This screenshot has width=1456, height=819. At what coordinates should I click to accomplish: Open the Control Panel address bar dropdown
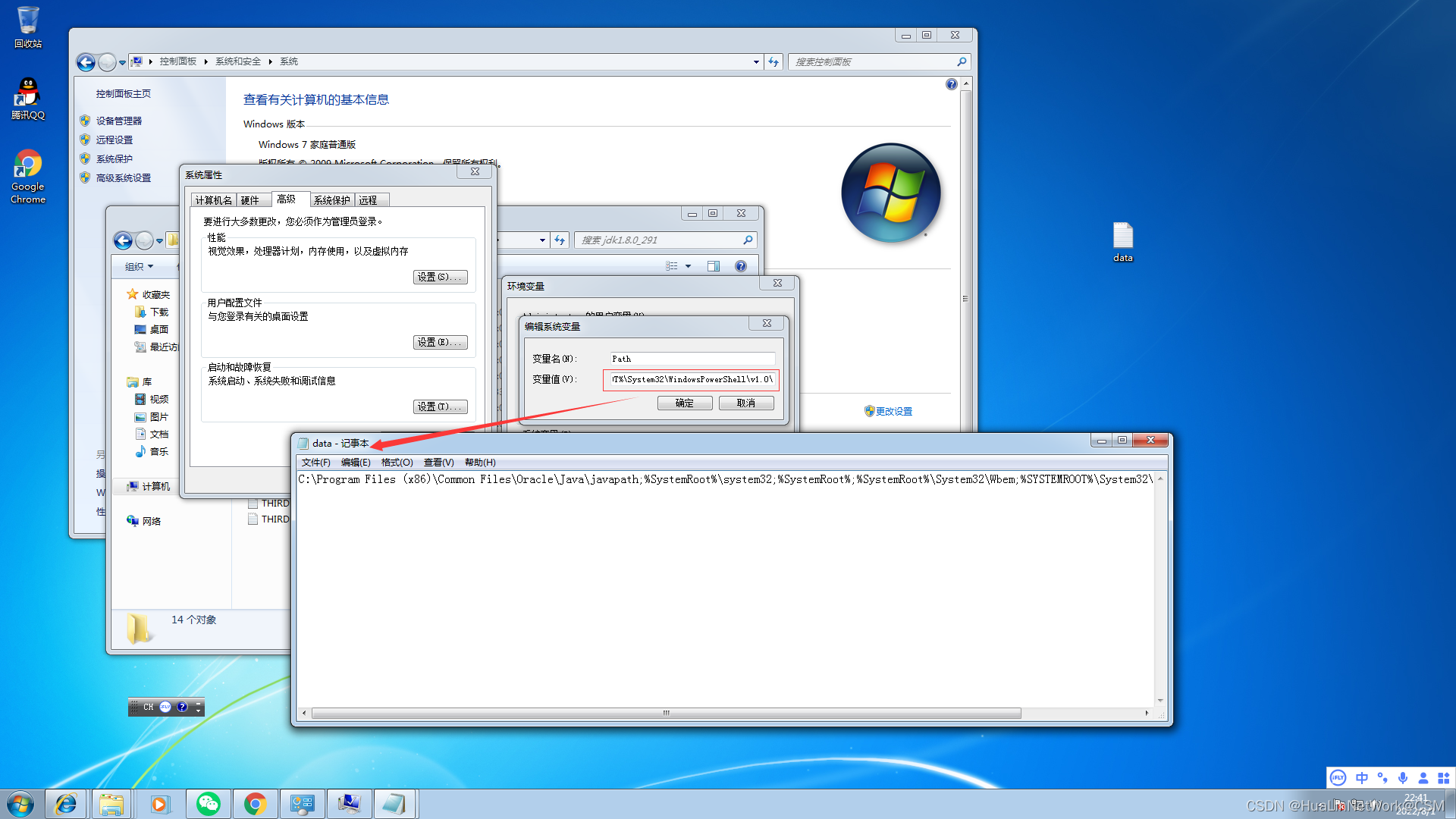click(x=756, y=62)
